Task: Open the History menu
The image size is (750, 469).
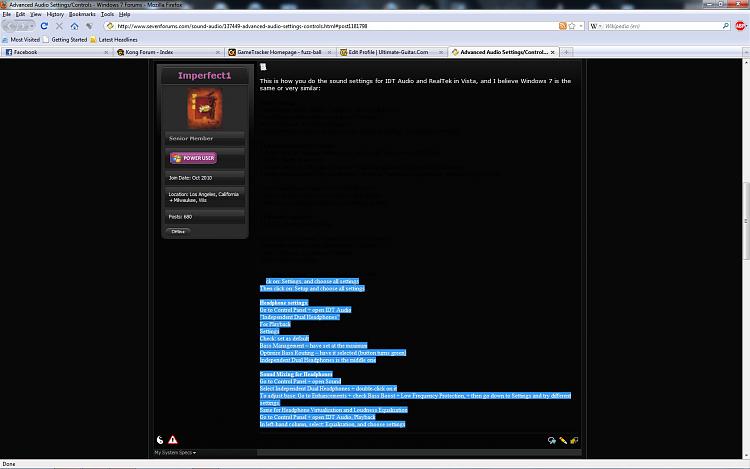Action: click(x=55, y=14)
